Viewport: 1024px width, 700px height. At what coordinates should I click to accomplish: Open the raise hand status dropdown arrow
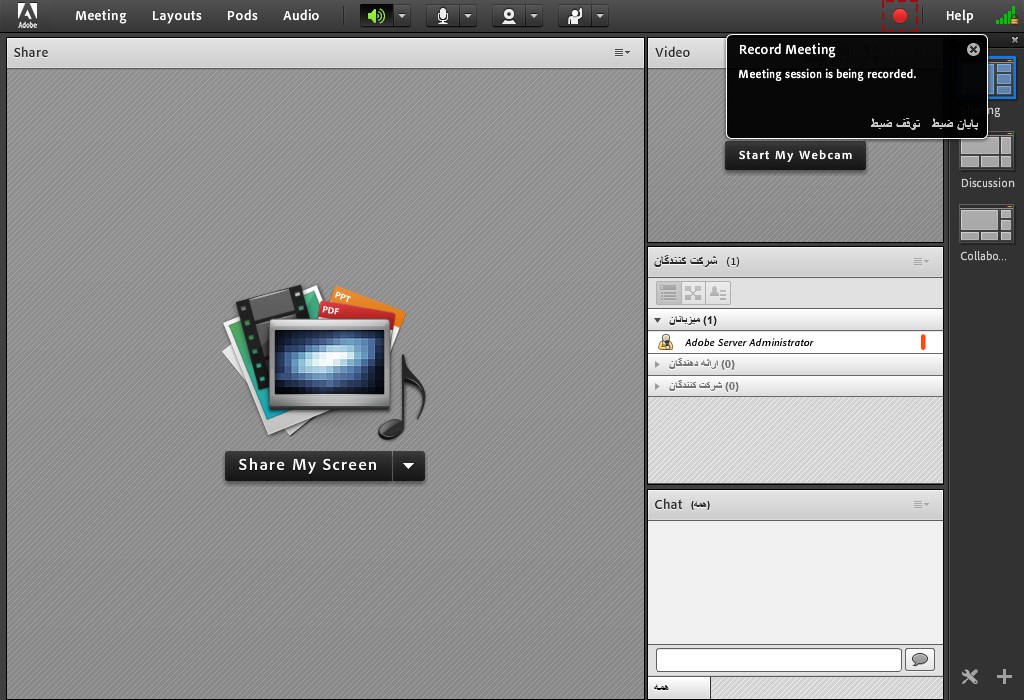click(x=600, y=16)
